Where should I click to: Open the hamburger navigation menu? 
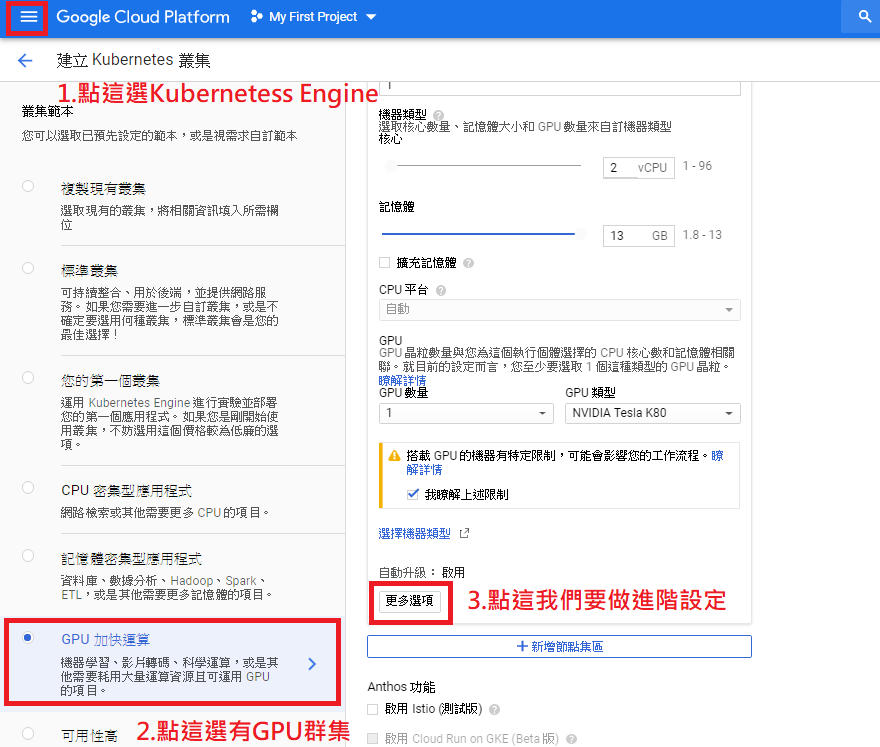pyautogui.click(x=28, y=17)
